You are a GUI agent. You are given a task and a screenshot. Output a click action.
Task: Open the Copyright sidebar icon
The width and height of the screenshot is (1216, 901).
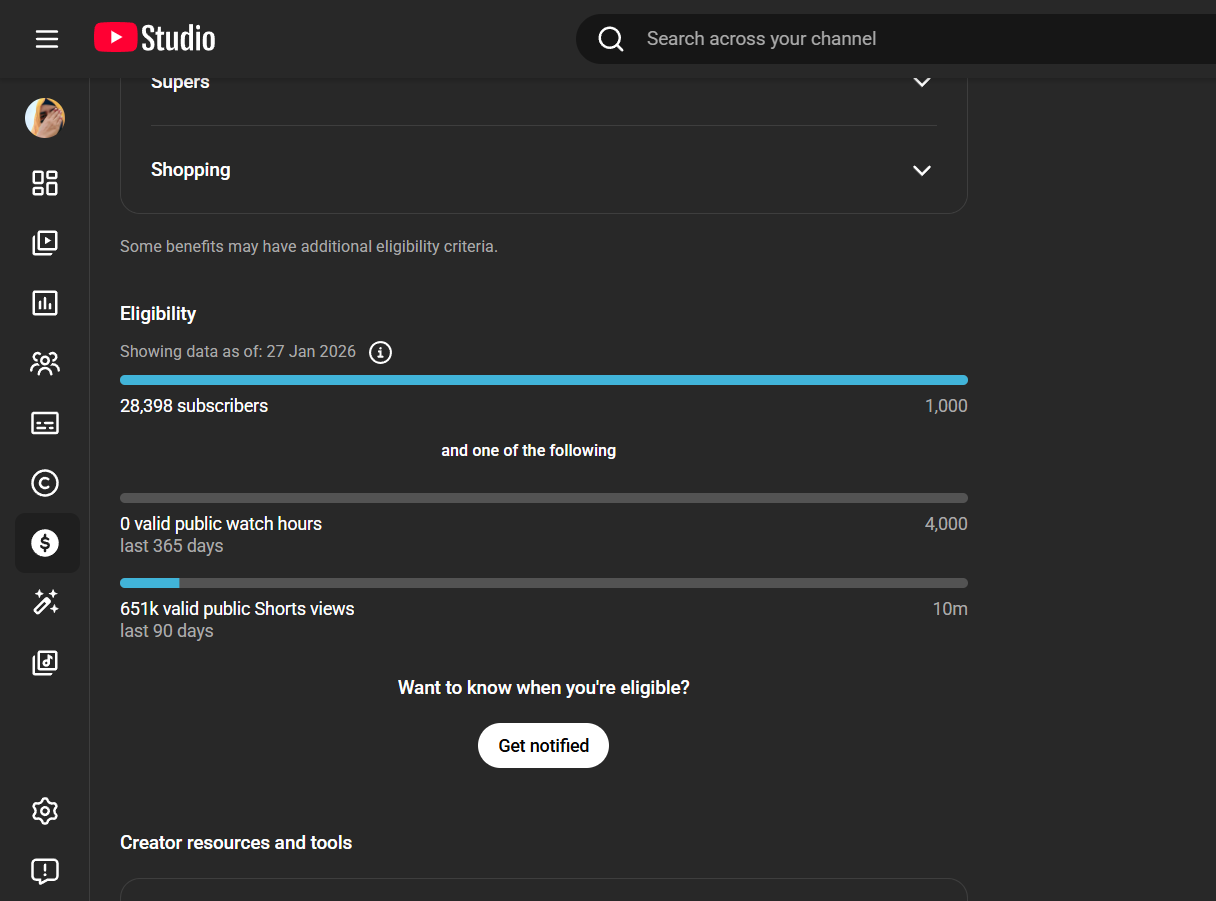(45, 483)
